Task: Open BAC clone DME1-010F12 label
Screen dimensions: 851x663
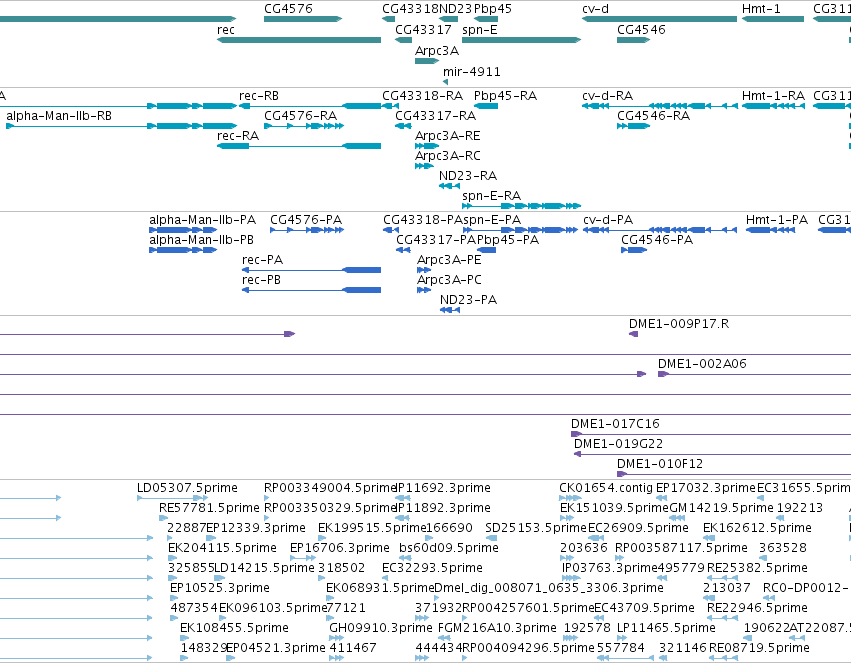Action: click(x=660, y=464)
